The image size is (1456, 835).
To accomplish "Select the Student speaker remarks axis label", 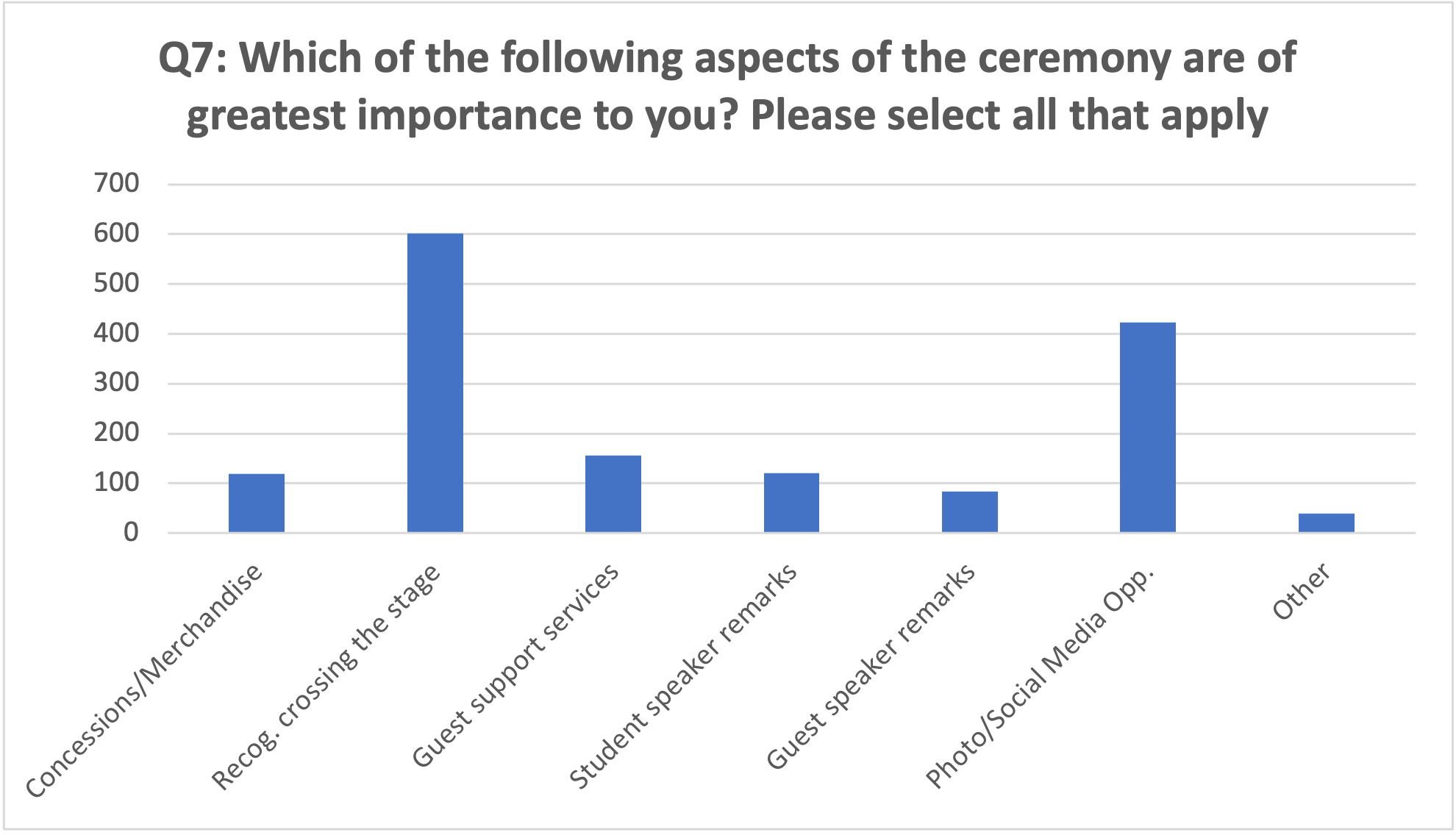I will tap(682, 676).
